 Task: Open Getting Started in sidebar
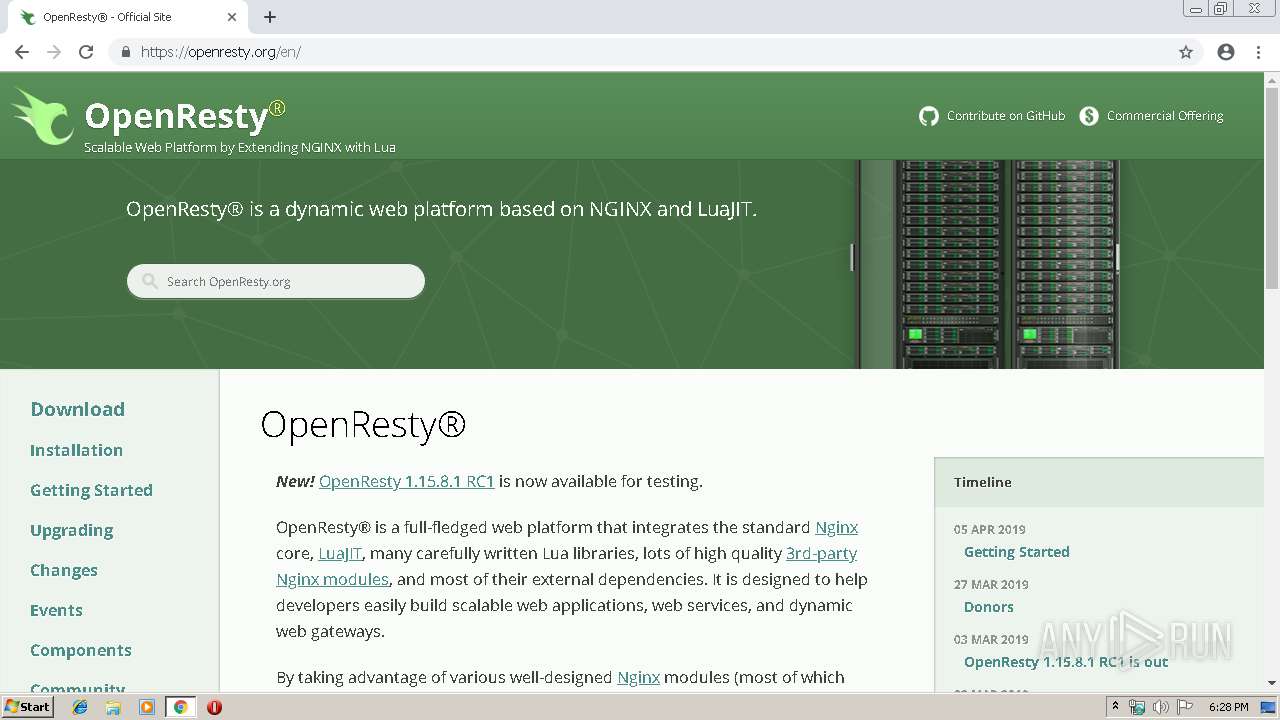click(x=91, y=490)
